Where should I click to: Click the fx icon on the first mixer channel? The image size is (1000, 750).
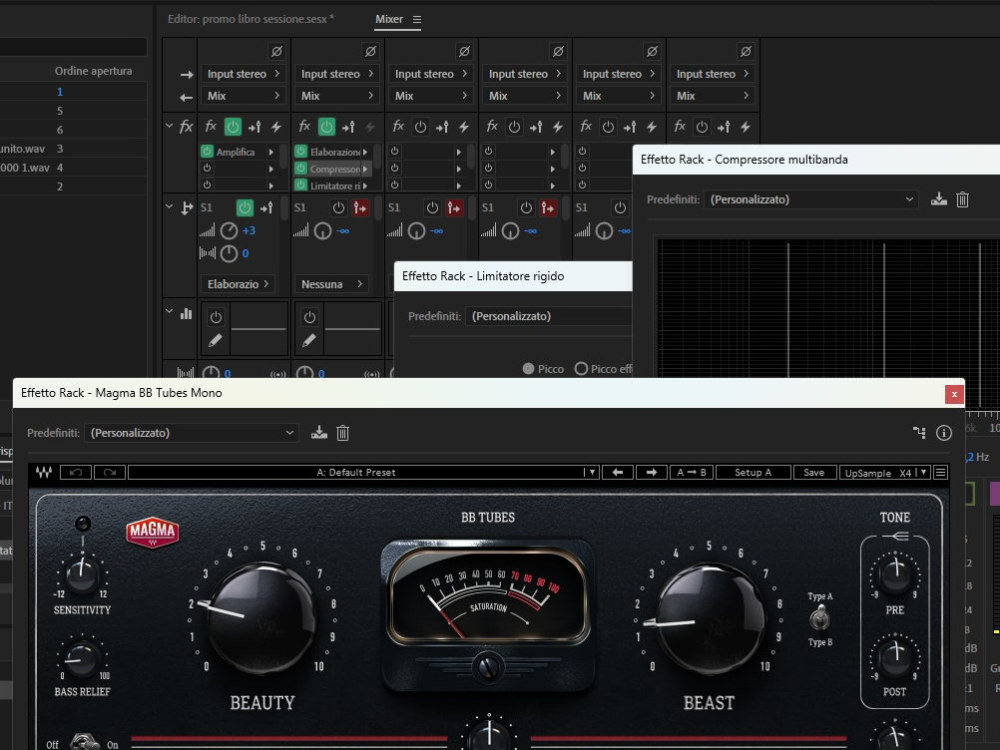(210, 127)
